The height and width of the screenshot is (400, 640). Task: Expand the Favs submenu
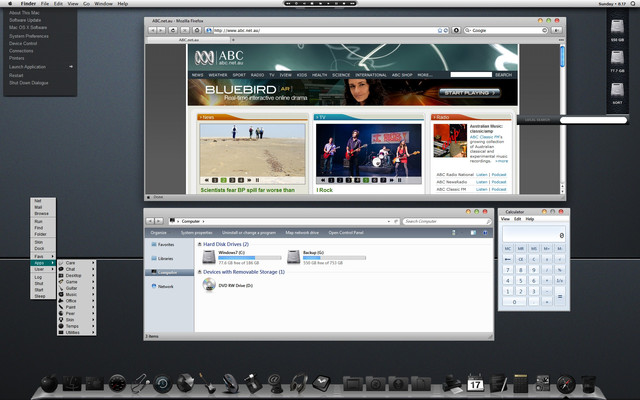point(43,256)
